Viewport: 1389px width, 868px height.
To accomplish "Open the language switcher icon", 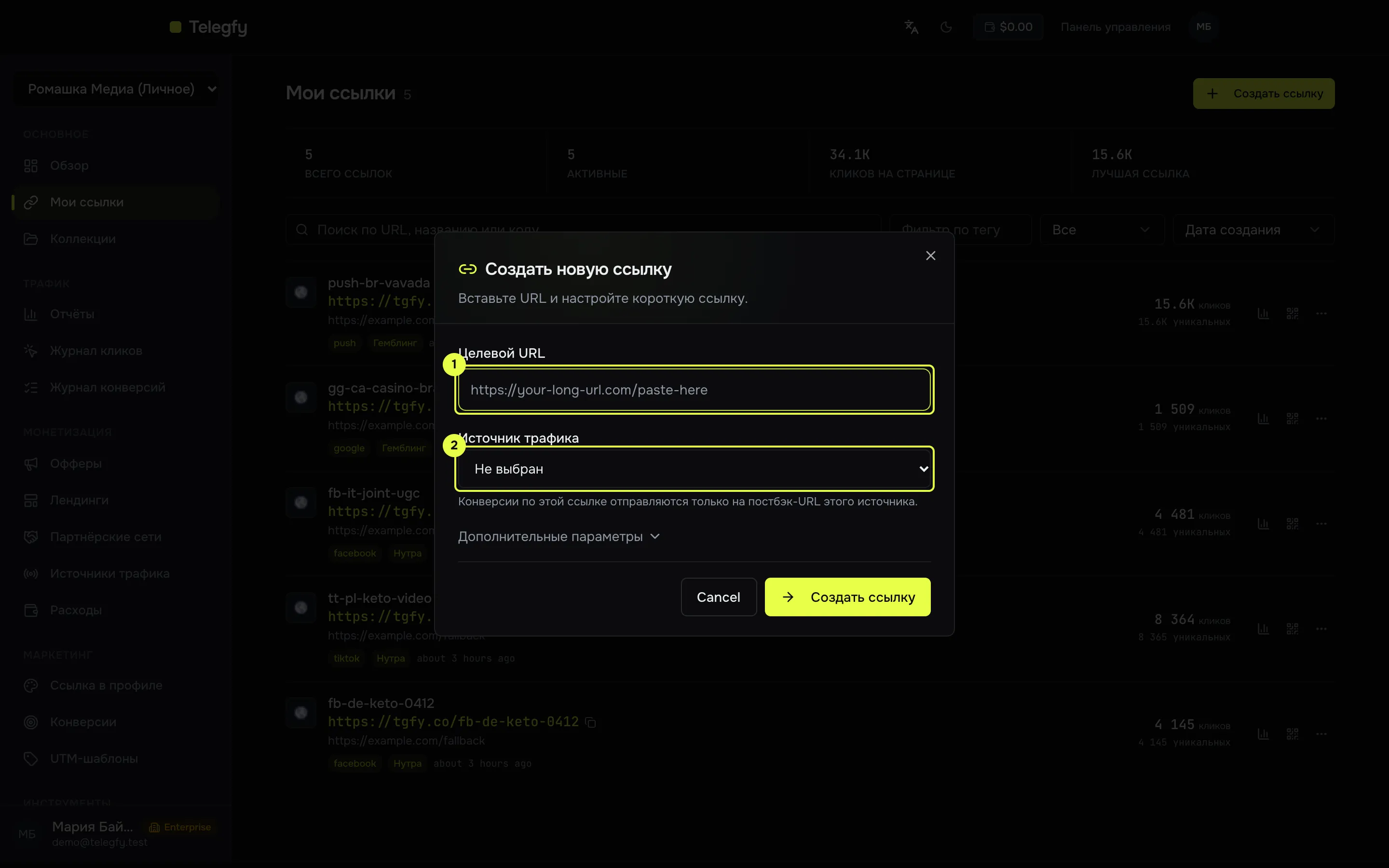I will pyautogui.click(x=912, y=27).
